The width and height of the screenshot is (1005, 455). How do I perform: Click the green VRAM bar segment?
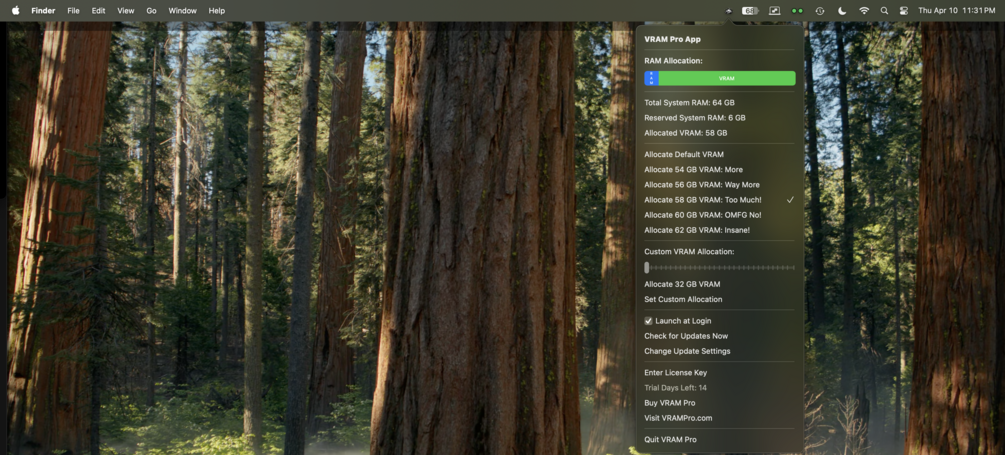click(x=727, y=78)
